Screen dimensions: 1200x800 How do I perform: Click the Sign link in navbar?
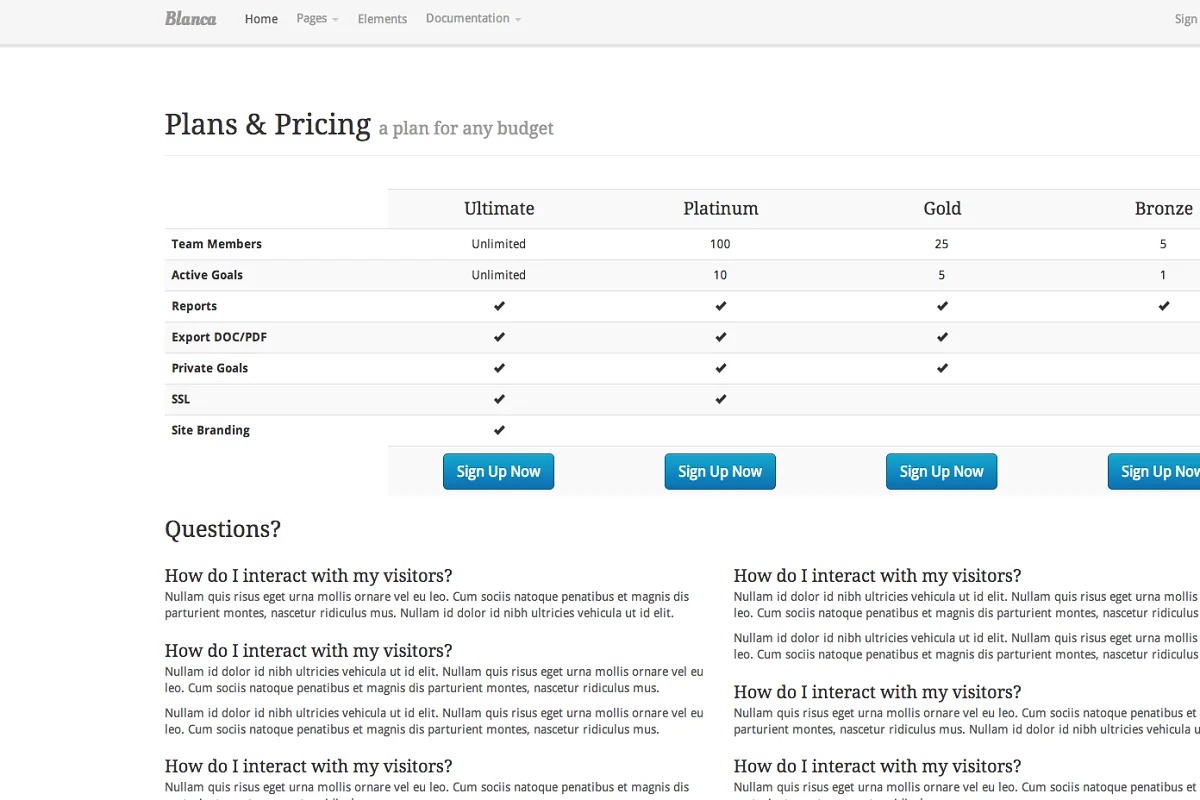(x=1186, y=19)
